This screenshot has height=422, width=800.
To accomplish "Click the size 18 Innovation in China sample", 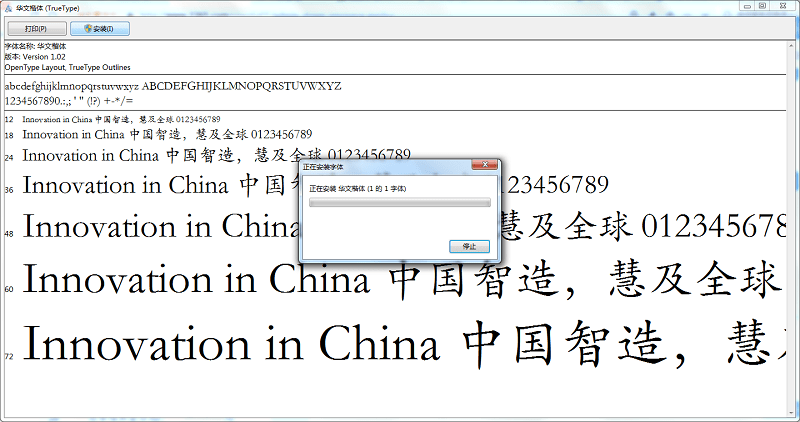I will [x=167, y=135].
